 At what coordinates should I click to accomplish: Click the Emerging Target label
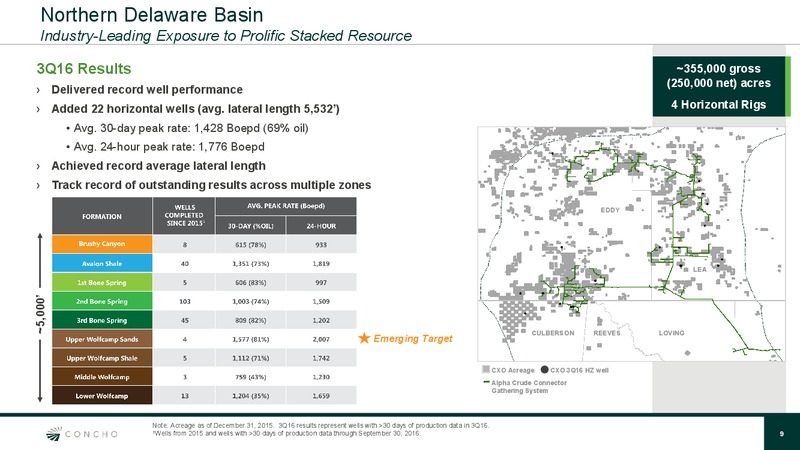point(413,338)
